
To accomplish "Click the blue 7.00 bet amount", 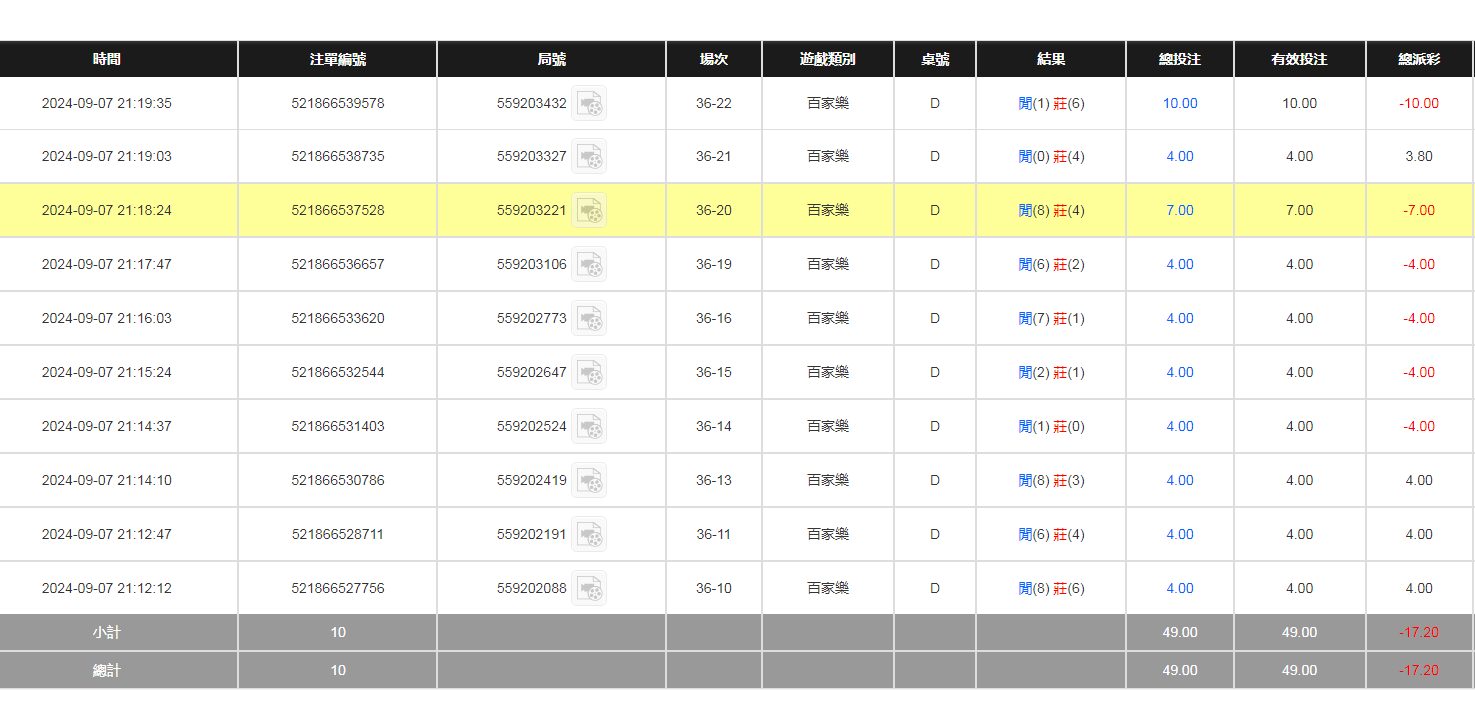I will point(1180,211).
